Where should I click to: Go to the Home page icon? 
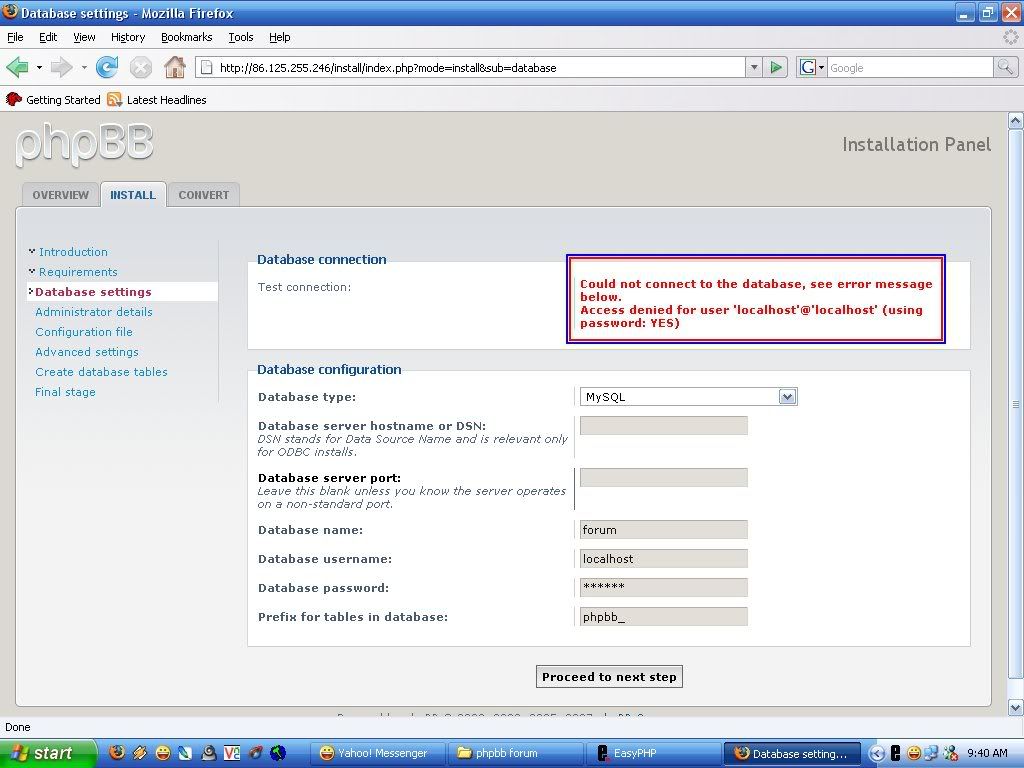(174, 67)
